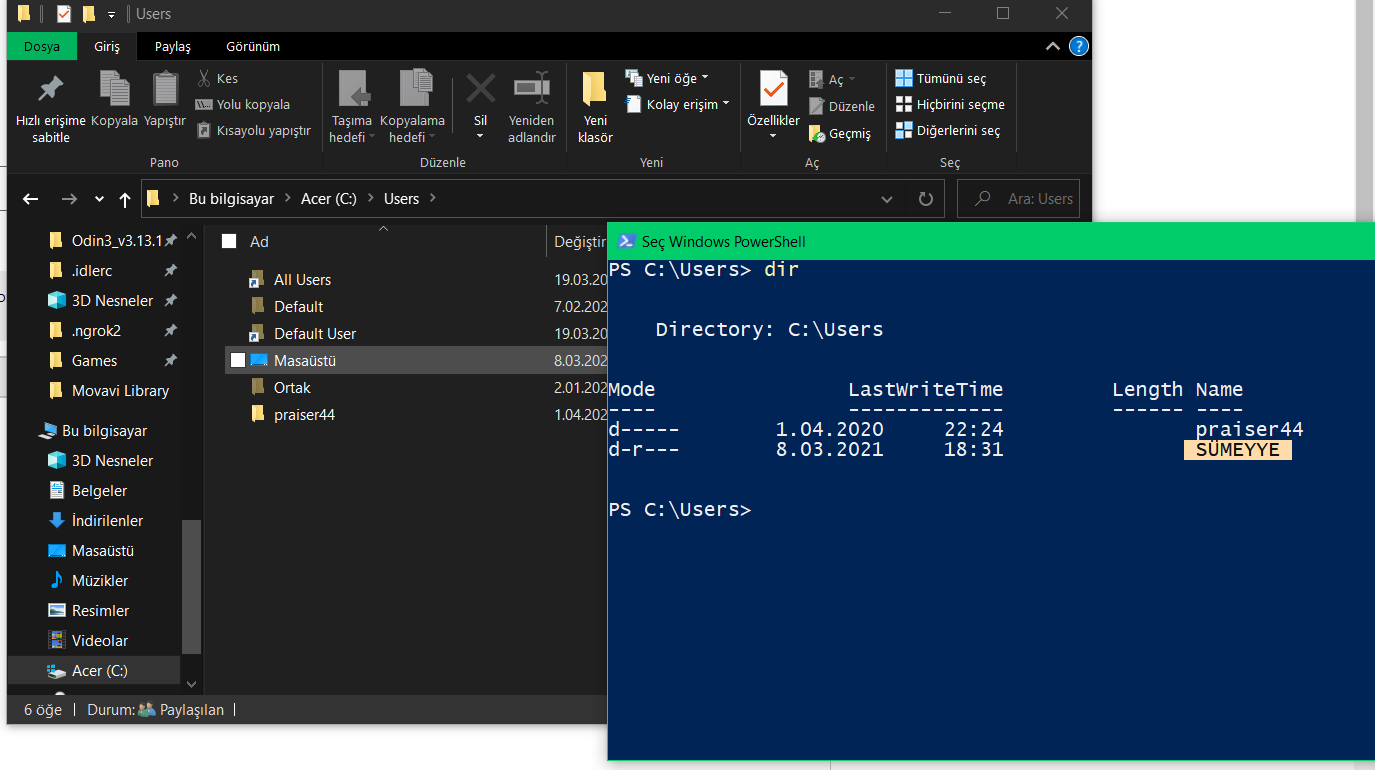Click the up-arrow navigation icon
The width and height of the screenshot is (1376, 770).
tap(124, 198)
